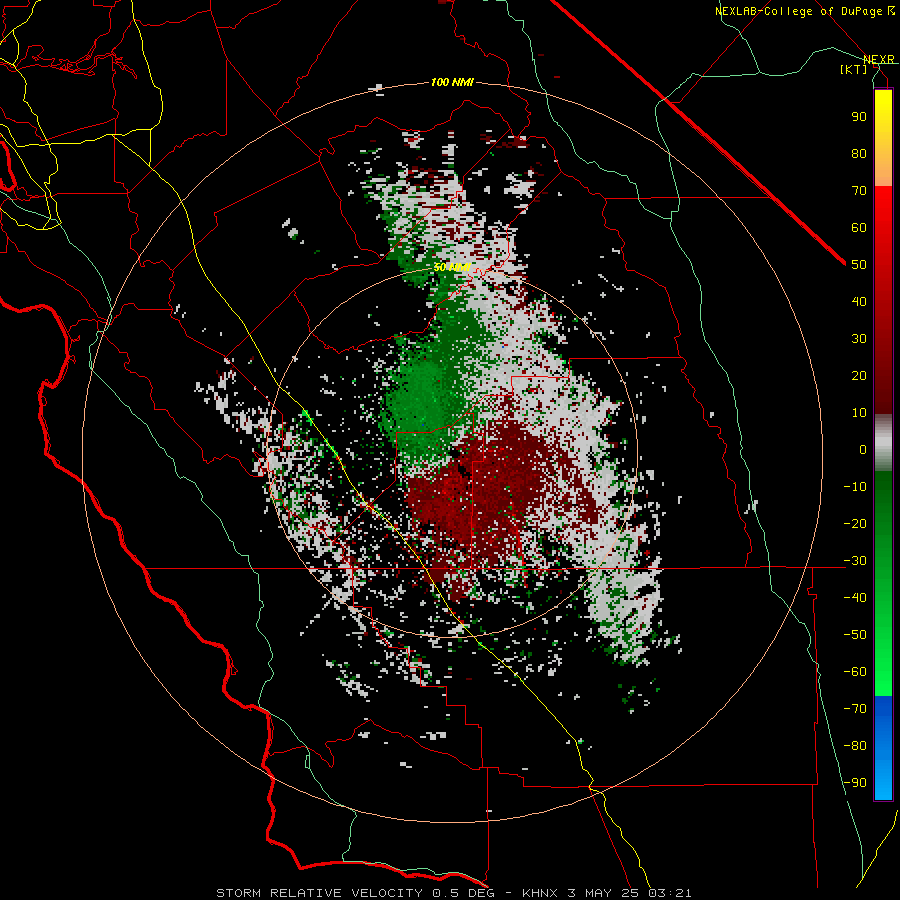This screenshot has width=900, height=900.
Task: Click the NEXLAB-College of DuPage watermark text
Action: coord(806,11)
